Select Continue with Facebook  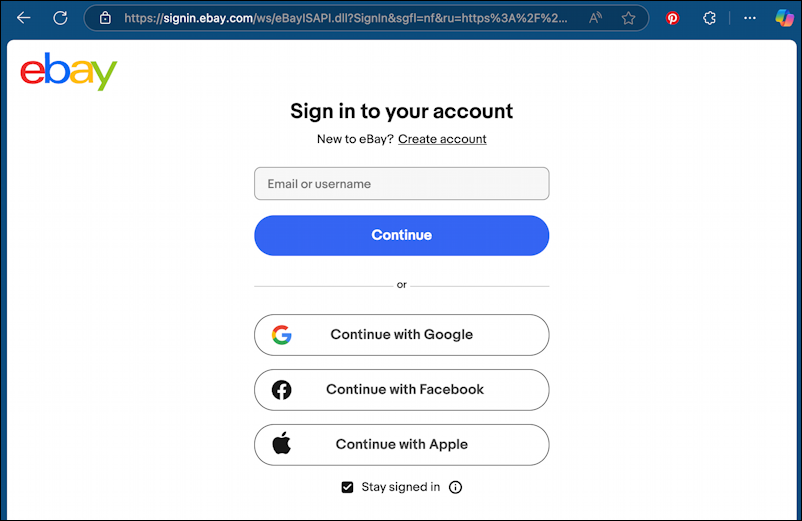pos(401,390)
